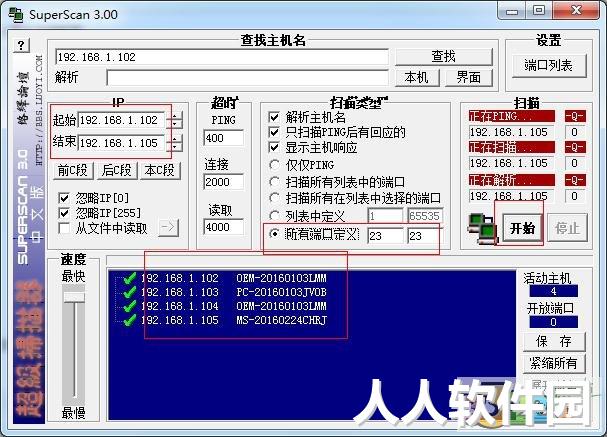The height and width of the screenshot is (437, 607).
Task: Click the arrow button next to 从文件中读取
Action: (x=168, y=228)
